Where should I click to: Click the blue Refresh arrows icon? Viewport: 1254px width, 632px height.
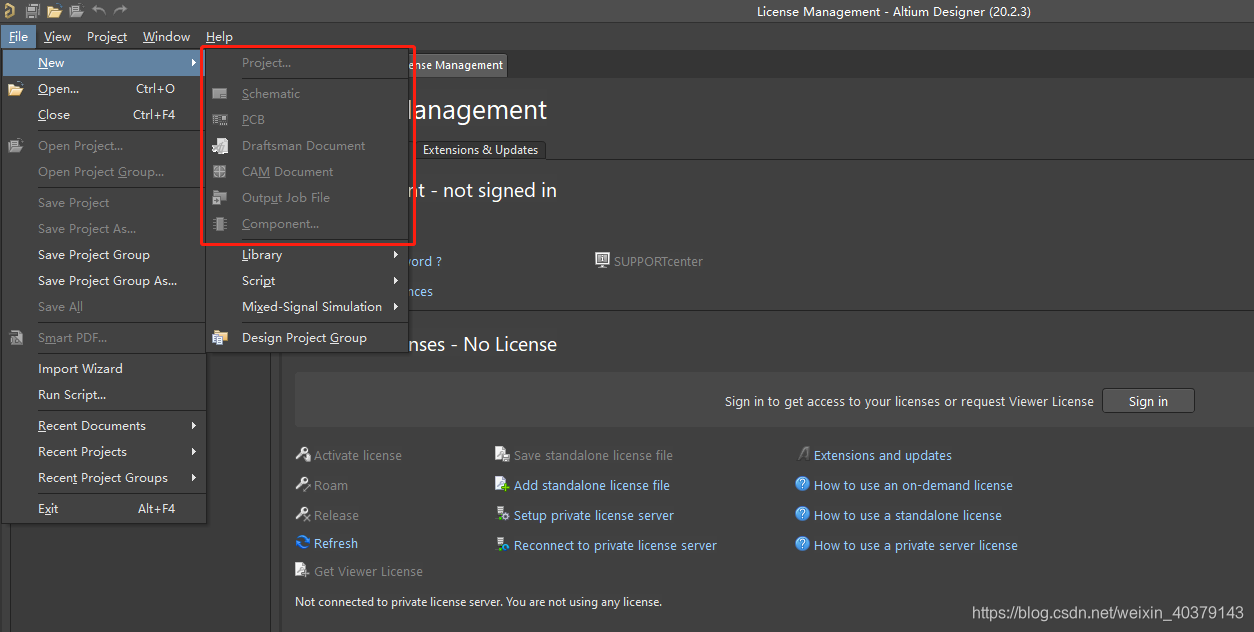pyautogui.click(x=303, y=543)
